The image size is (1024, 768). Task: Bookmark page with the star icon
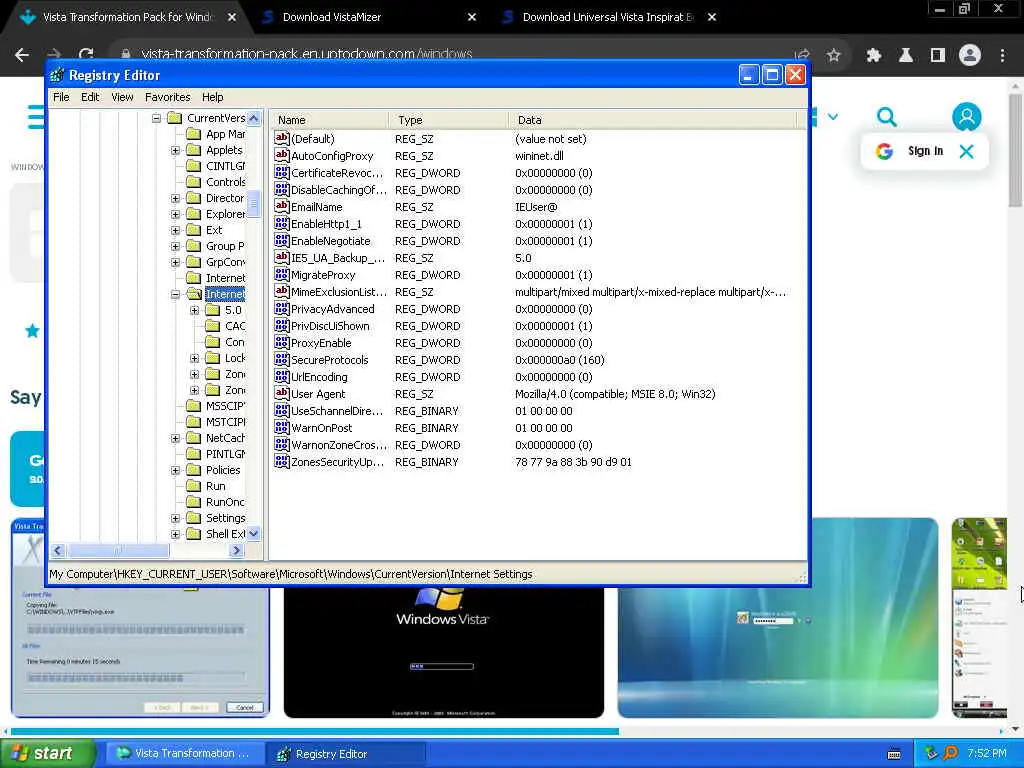834,56
